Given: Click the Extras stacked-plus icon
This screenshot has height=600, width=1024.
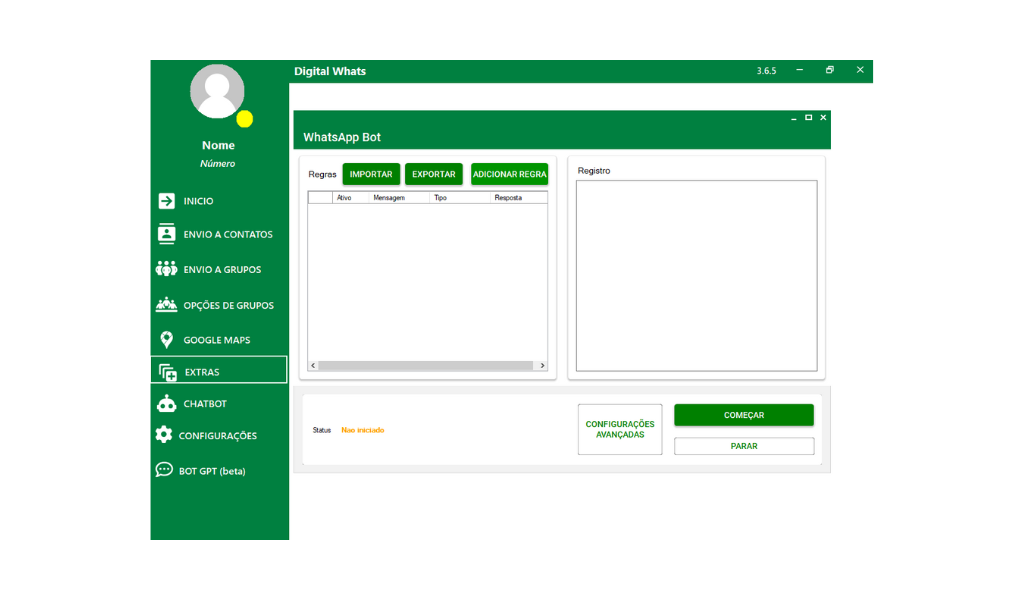Looking at the screenshot, I should [x=168, y=372].
